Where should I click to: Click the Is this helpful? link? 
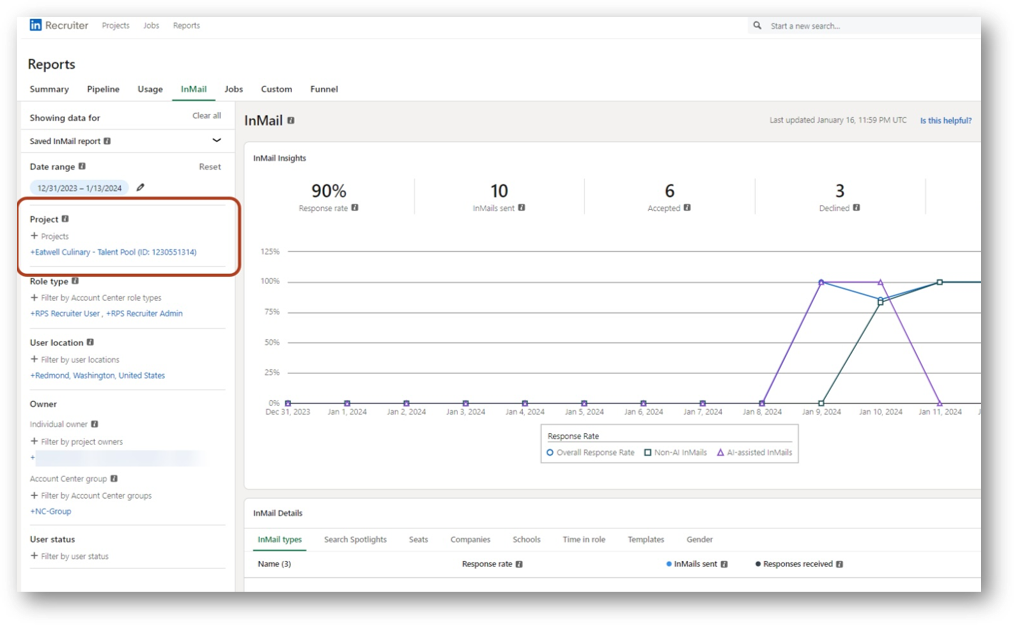pos(945,120)
